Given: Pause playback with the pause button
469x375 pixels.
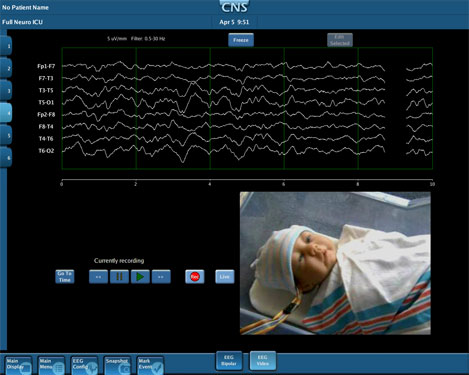Looking at the screenshot, I should pos(119,277).
